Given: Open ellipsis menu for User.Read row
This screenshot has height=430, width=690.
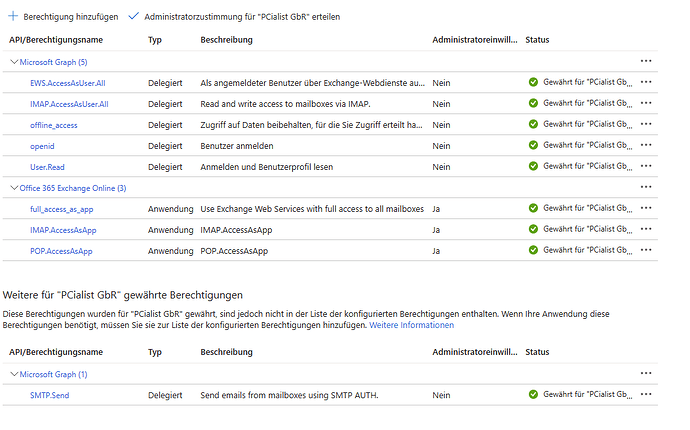Looking at the screenshot, I should [646, 166].
